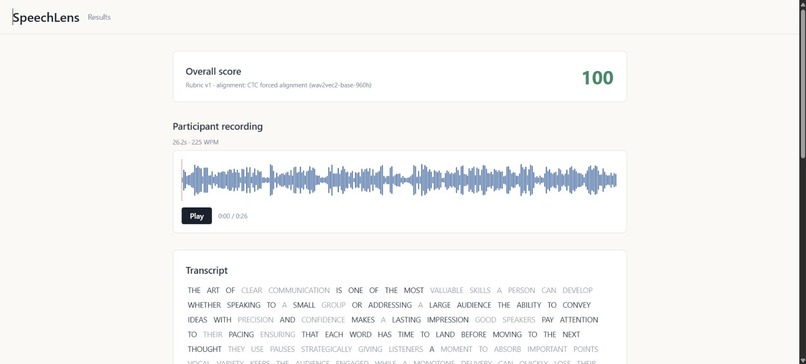
Task: Select the word THOUGHT in transcript
Action: [205, 350]
